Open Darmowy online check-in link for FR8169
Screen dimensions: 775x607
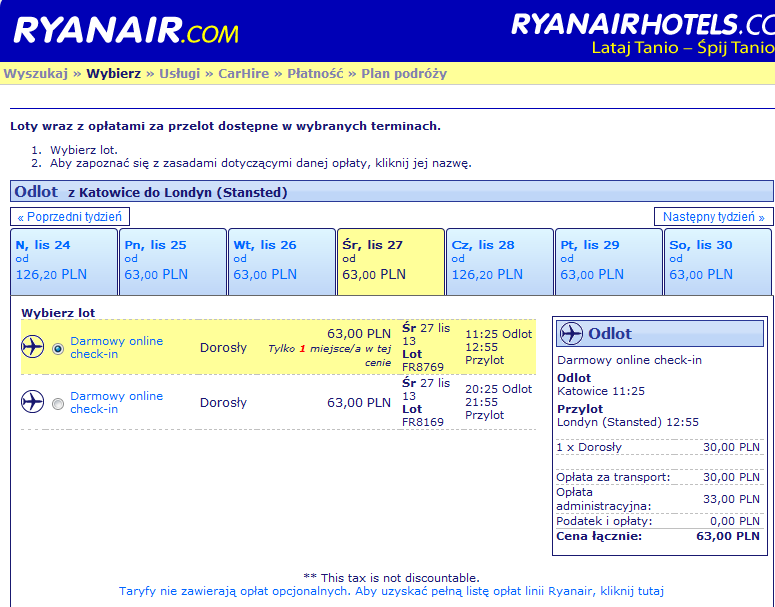pos(117,402)
